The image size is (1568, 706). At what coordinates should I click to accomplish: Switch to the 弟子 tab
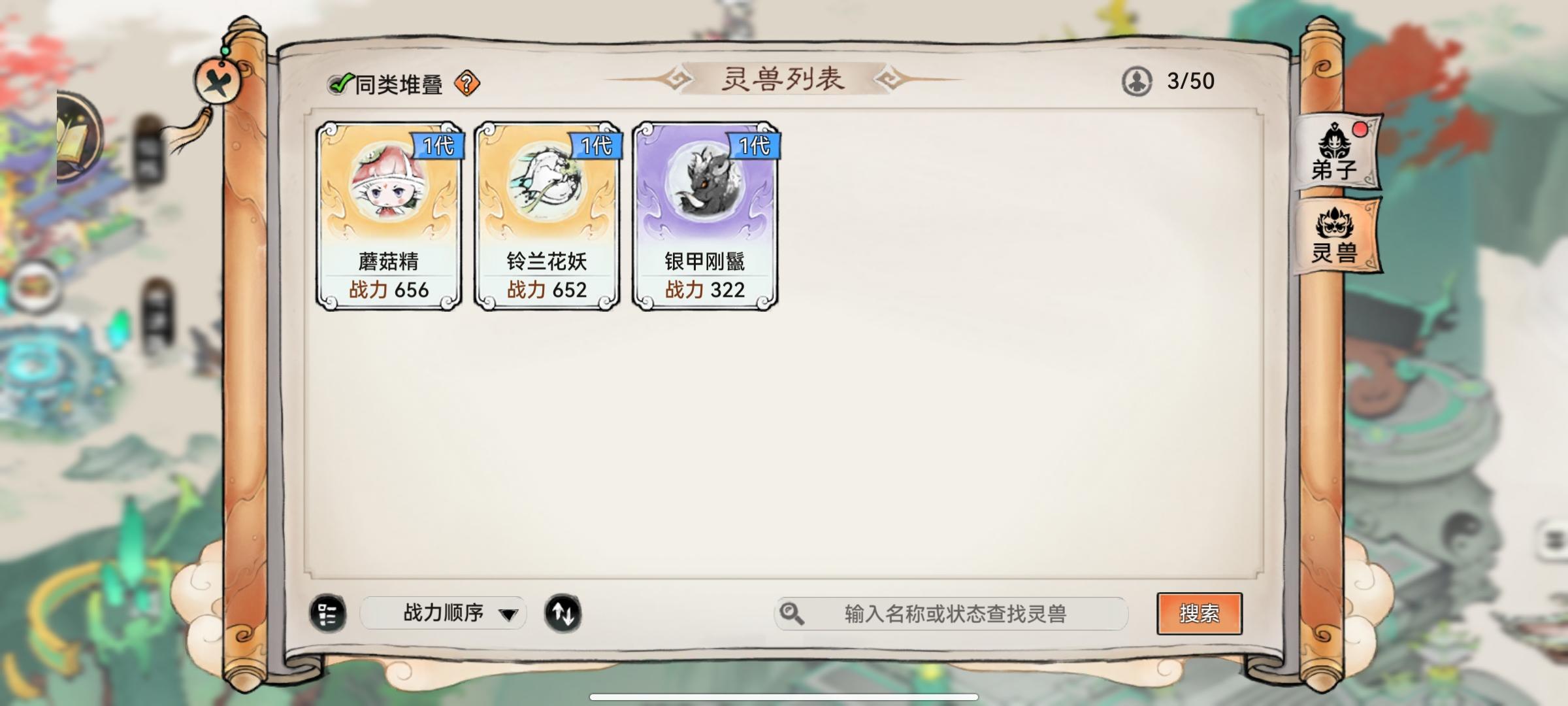[1336, 153]
